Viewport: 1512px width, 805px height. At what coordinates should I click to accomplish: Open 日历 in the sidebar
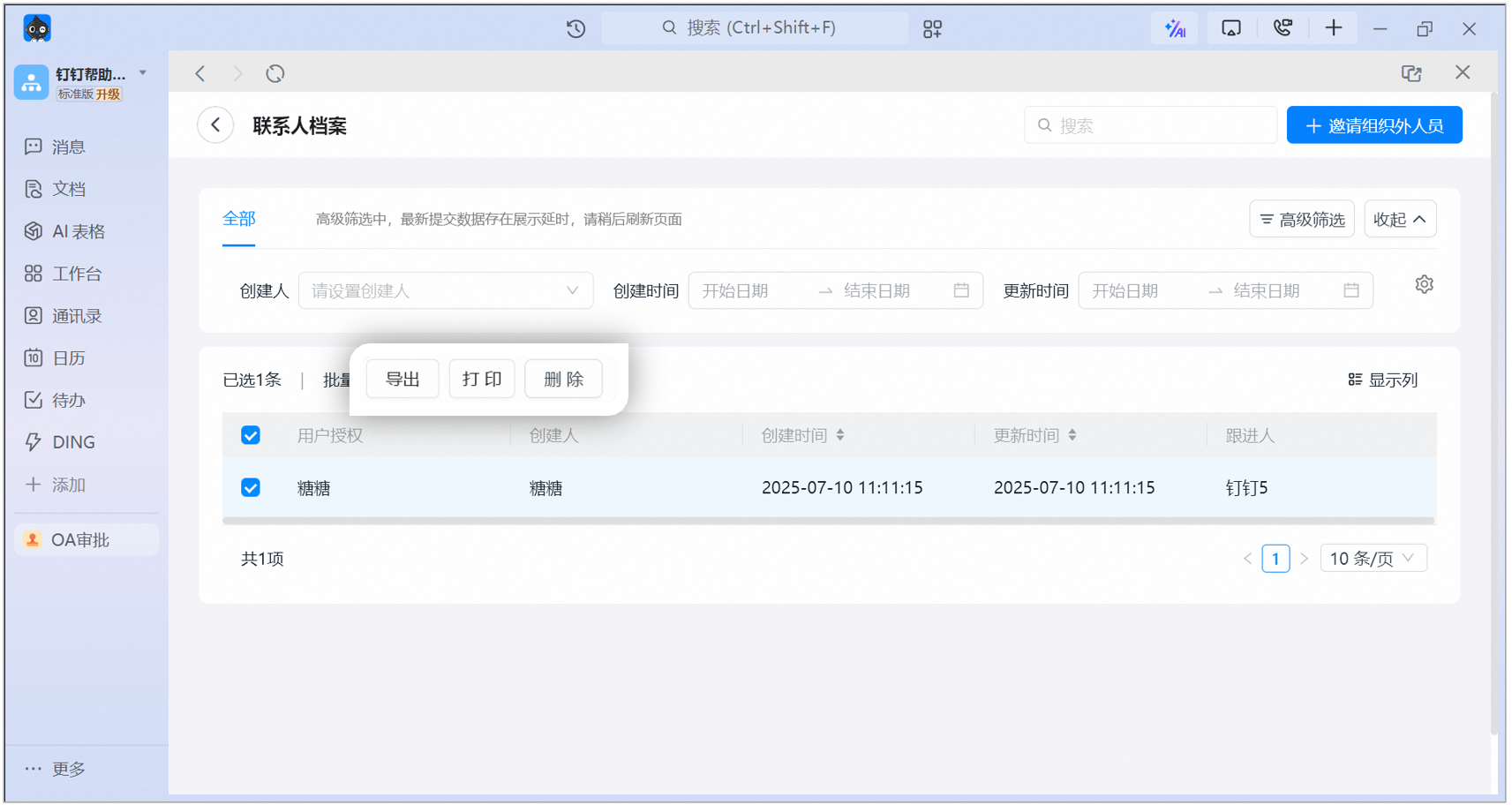point(55,357)
